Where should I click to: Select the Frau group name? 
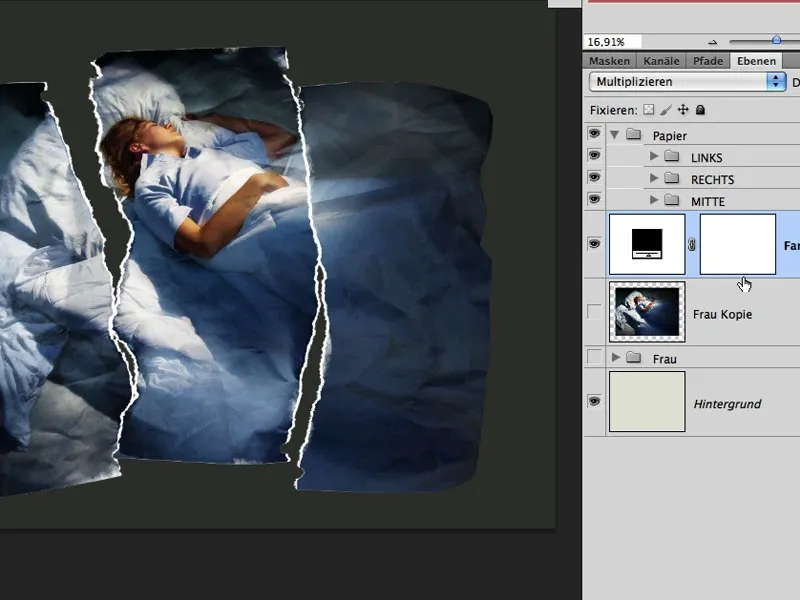(665, 359)
